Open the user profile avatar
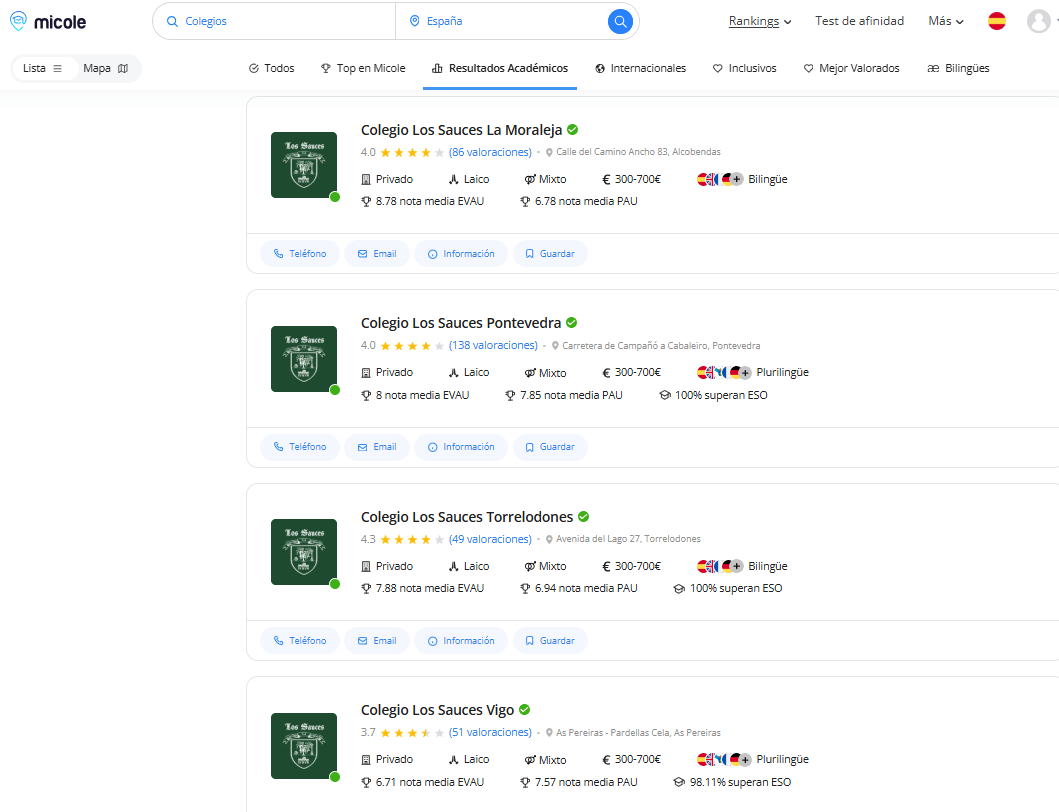Screen dimensions: 1059x812 pos(1038,21)
